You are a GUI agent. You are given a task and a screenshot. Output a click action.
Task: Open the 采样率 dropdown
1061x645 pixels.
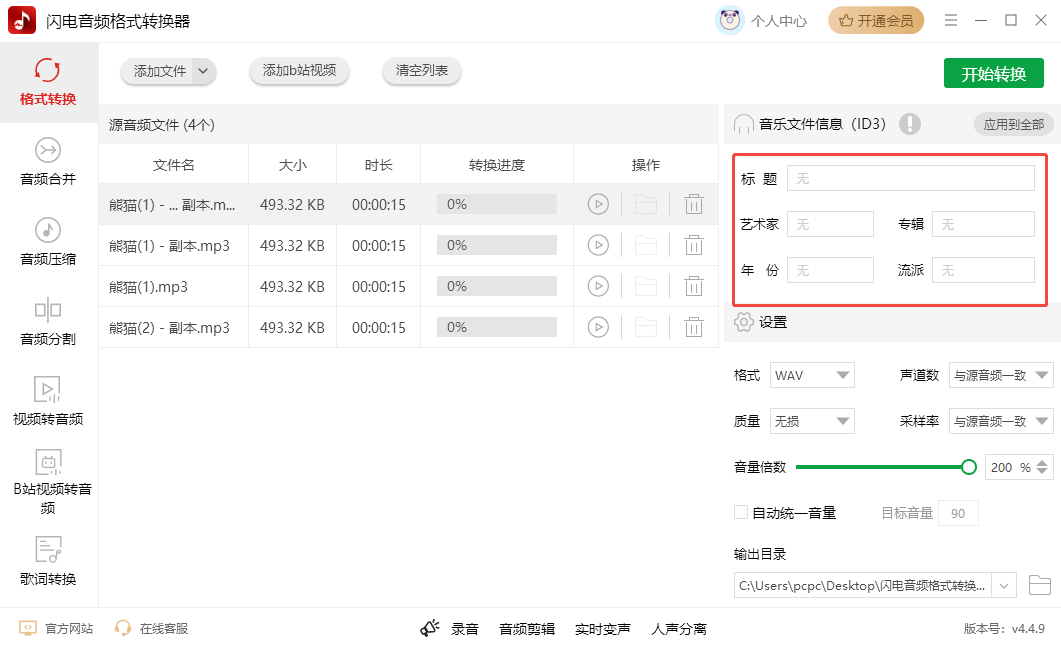coord(1000,420)
